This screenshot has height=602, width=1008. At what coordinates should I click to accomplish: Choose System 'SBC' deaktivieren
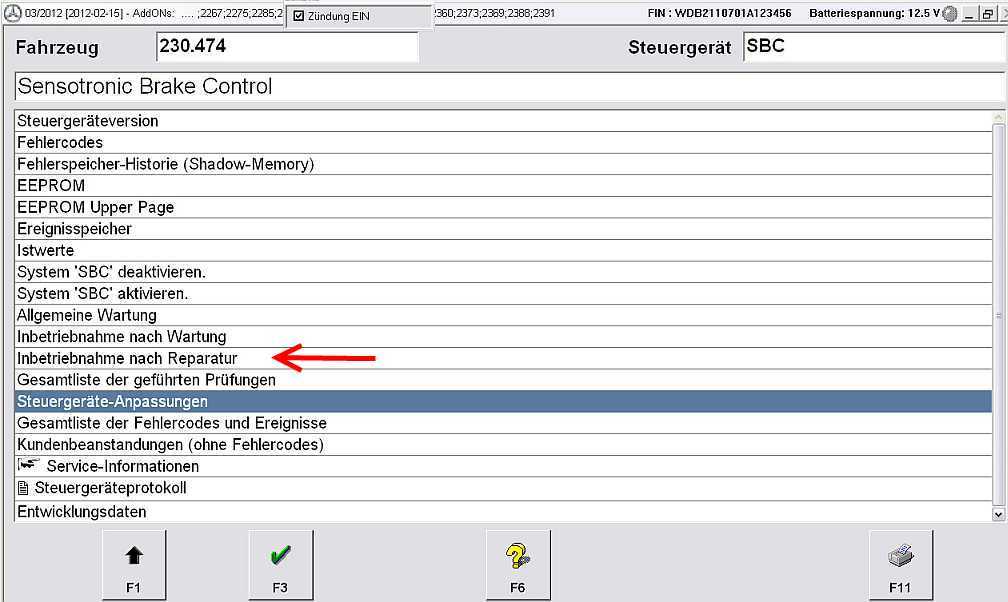tap(111, 272)
